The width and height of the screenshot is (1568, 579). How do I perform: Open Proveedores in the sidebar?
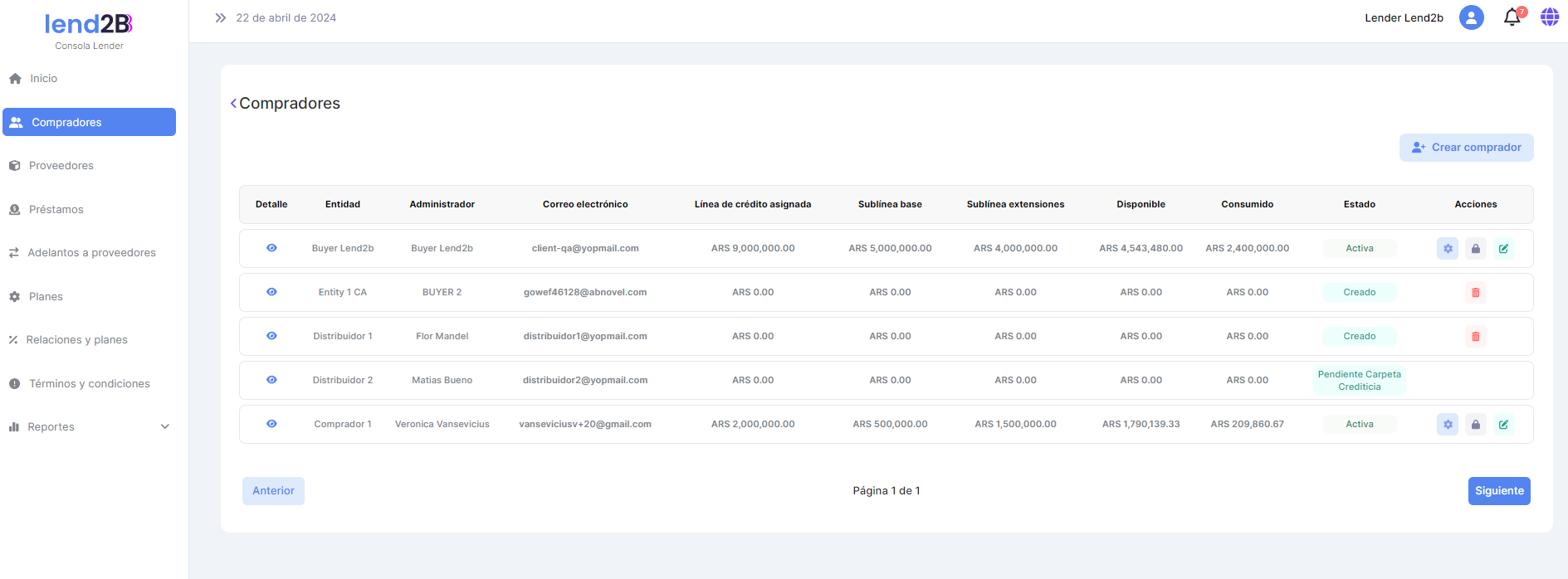coord(61,166)
